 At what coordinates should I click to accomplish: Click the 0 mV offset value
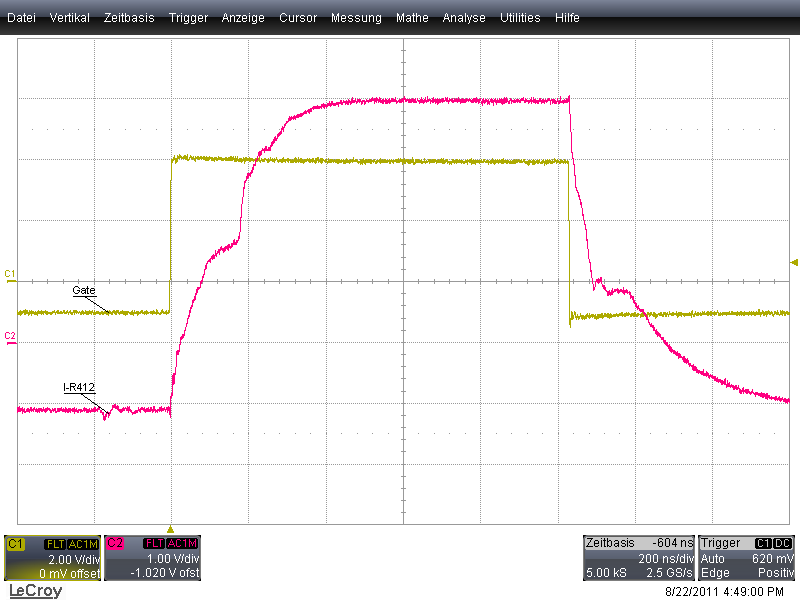[x=69, y=573]
